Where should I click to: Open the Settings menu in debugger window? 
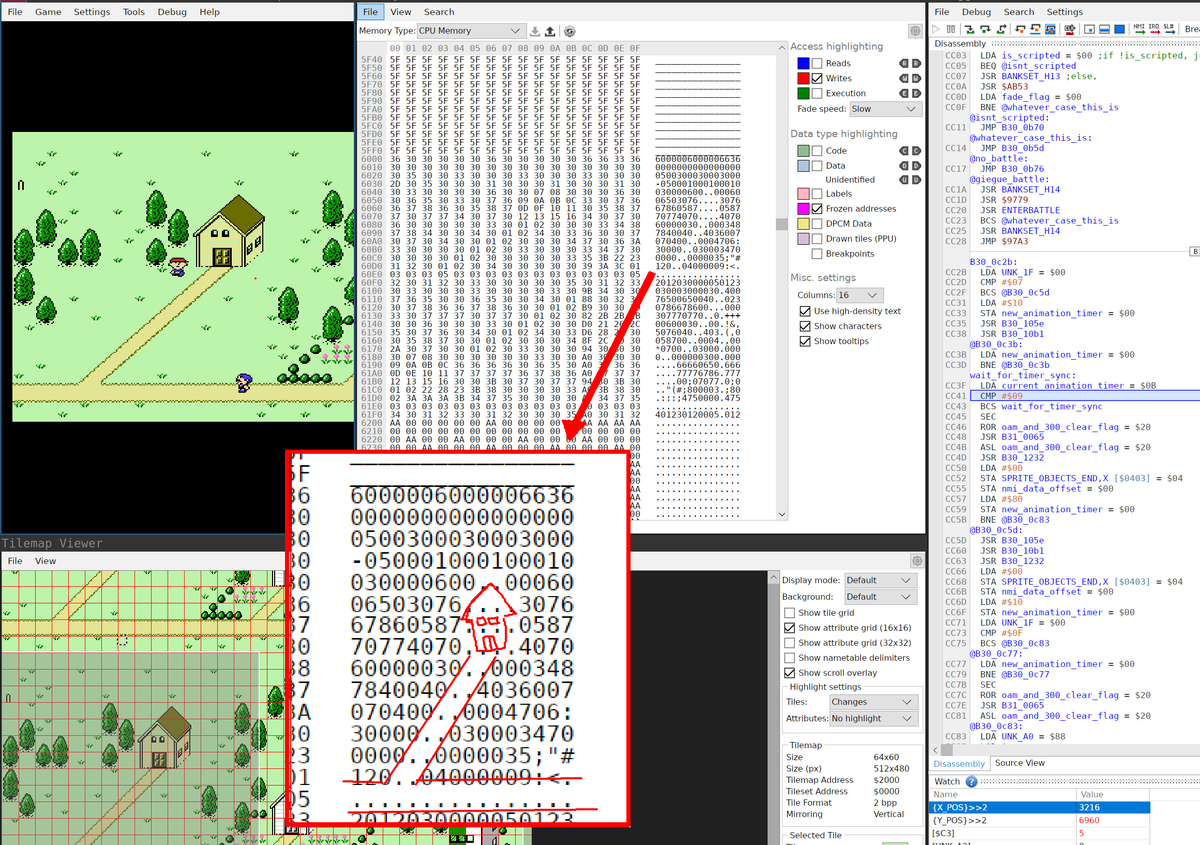click(1065, 12)
